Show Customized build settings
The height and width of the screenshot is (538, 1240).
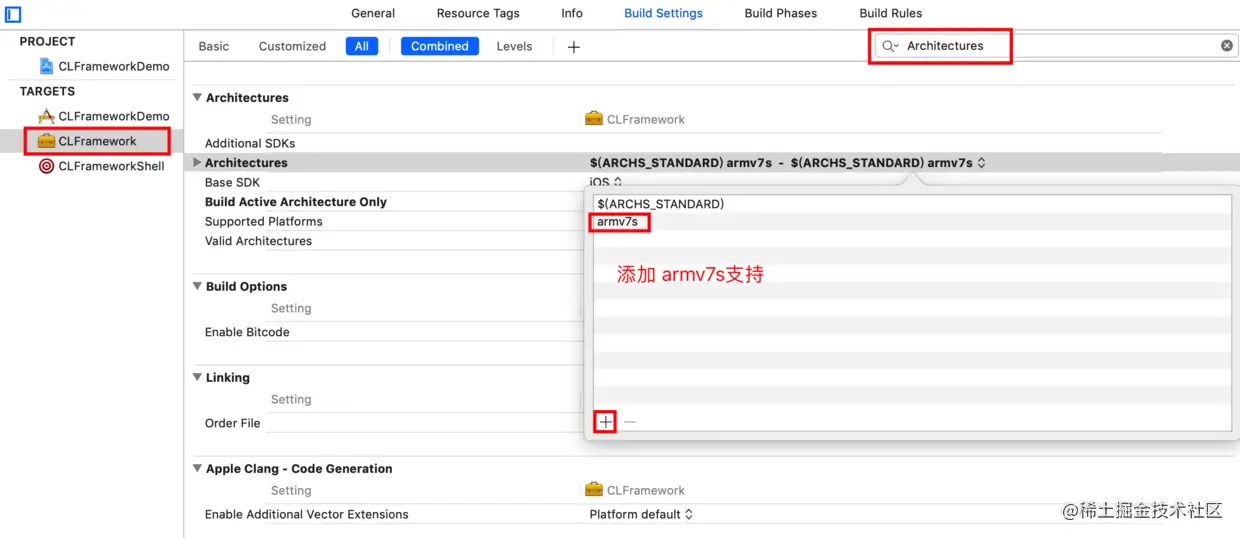click(292, 46)
